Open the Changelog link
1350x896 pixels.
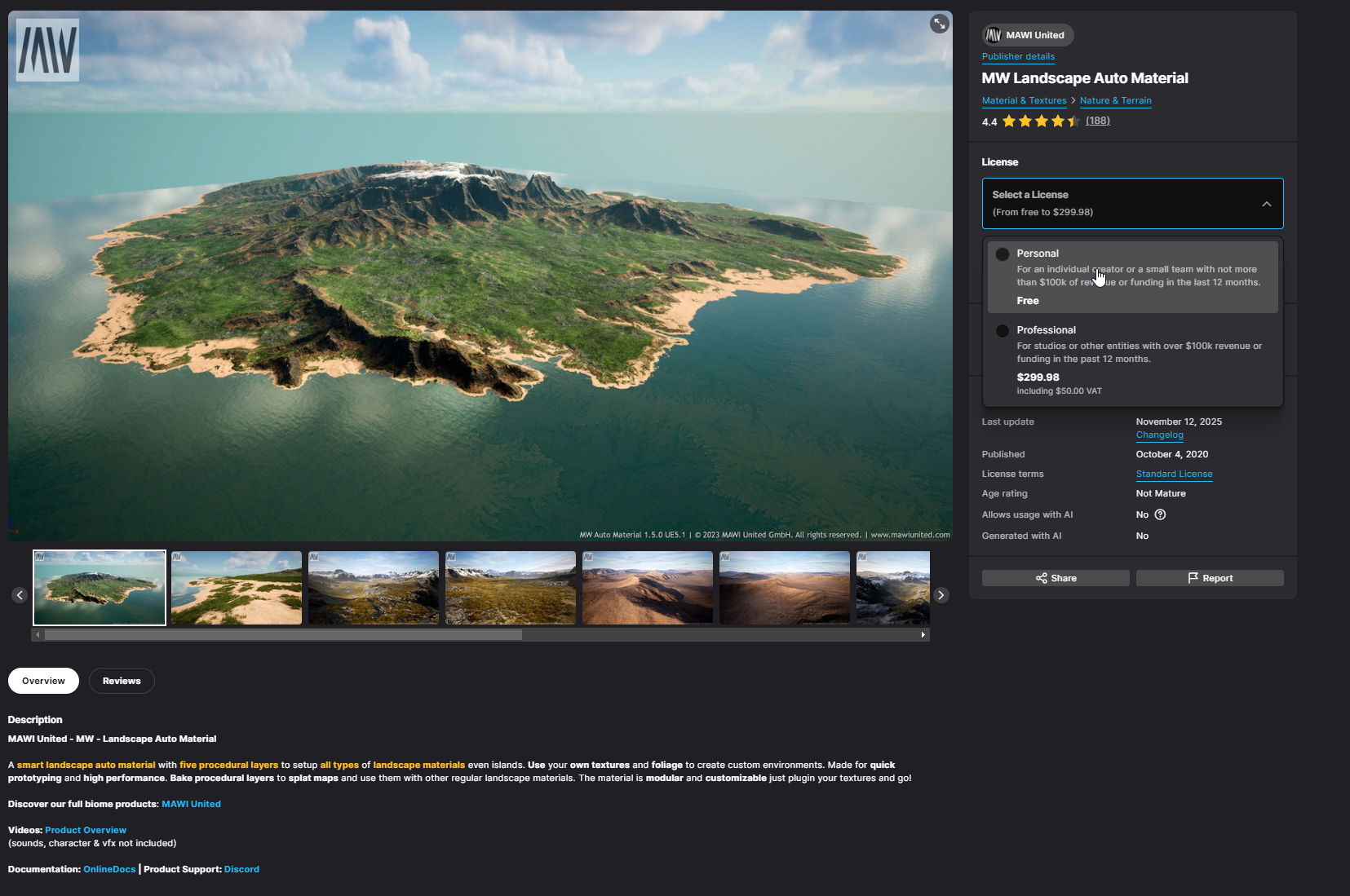1159,435
